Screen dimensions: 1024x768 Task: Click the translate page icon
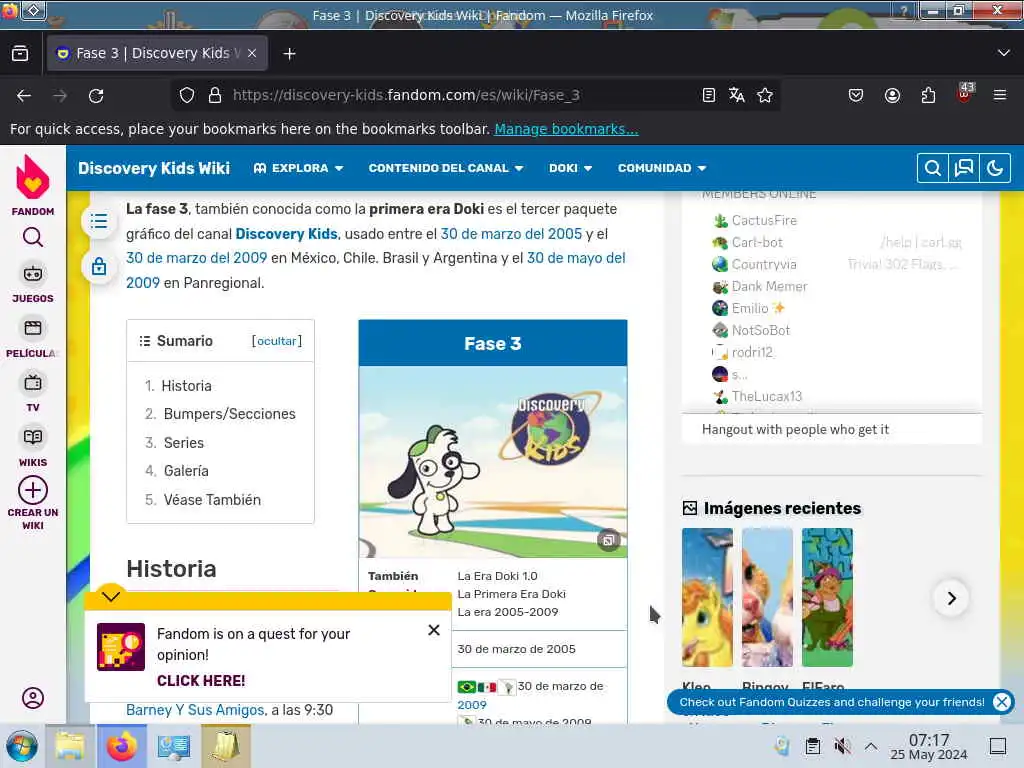(737, 95)
